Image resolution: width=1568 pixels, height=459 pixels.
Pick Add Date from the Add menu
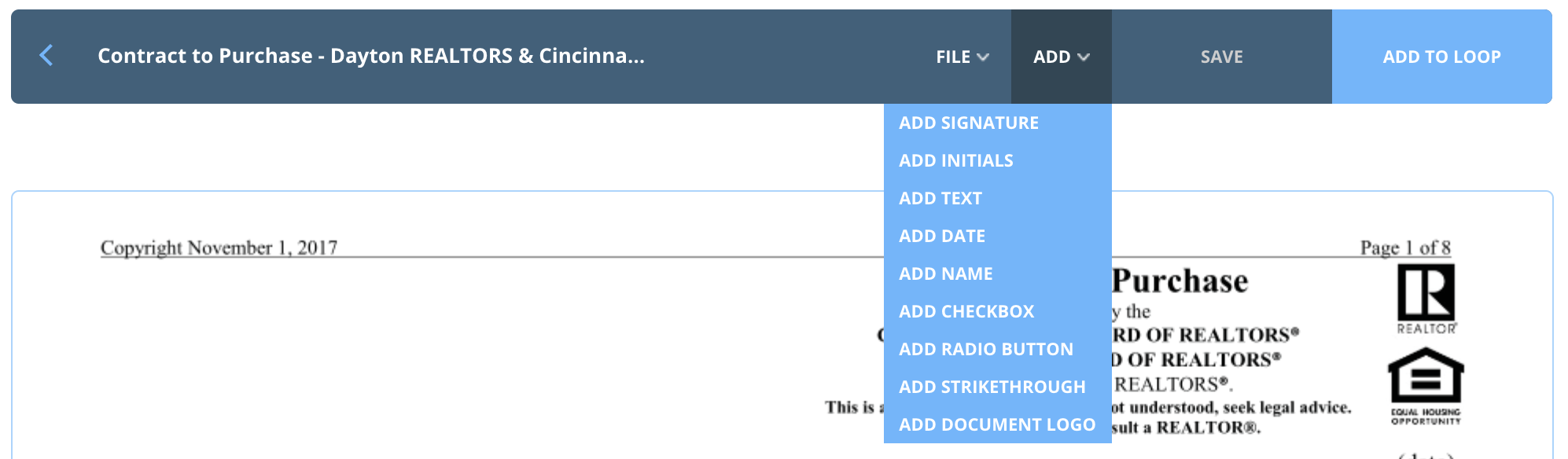[942, 235]
